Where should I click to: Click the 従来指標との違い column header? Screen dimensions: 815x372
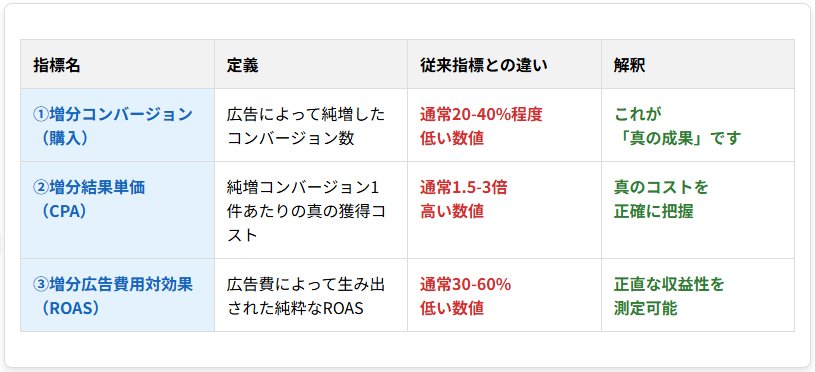pyautogui.click(x=504, y=64)
